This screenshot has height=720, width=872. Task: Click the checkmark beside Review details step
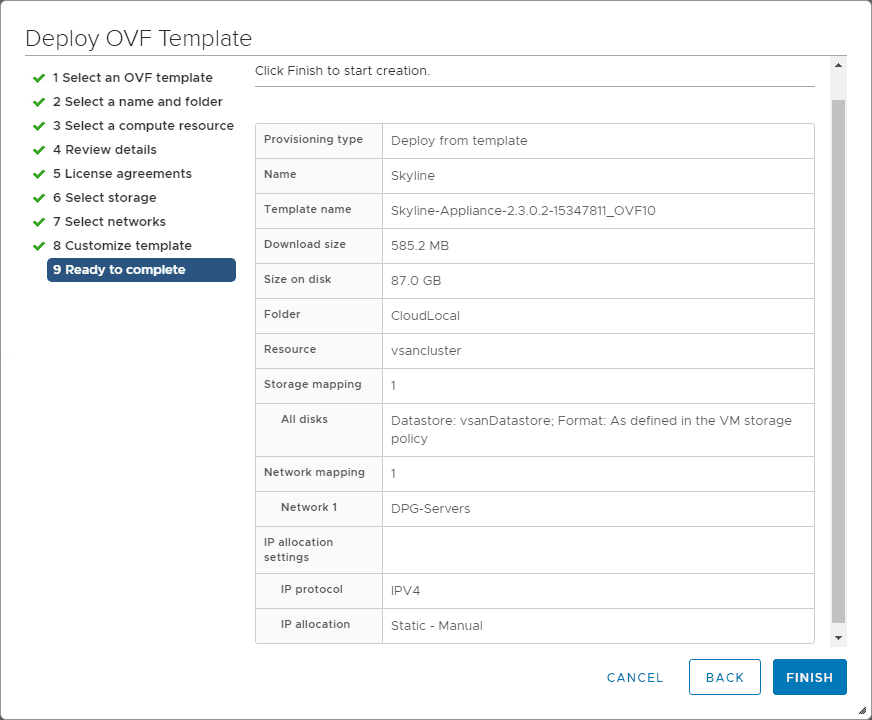point(39,150)
